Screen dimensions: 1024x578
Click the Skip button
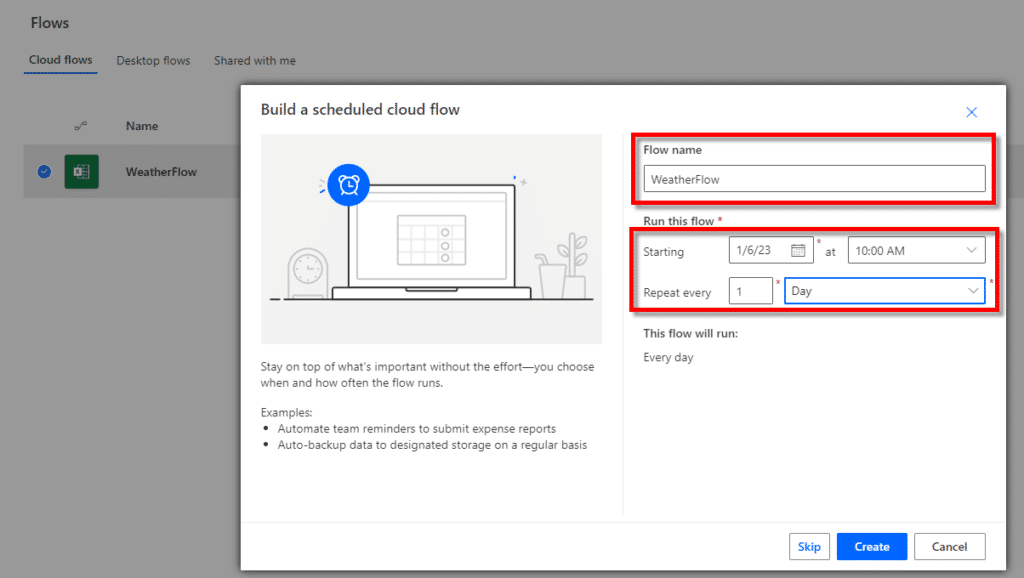809,546
